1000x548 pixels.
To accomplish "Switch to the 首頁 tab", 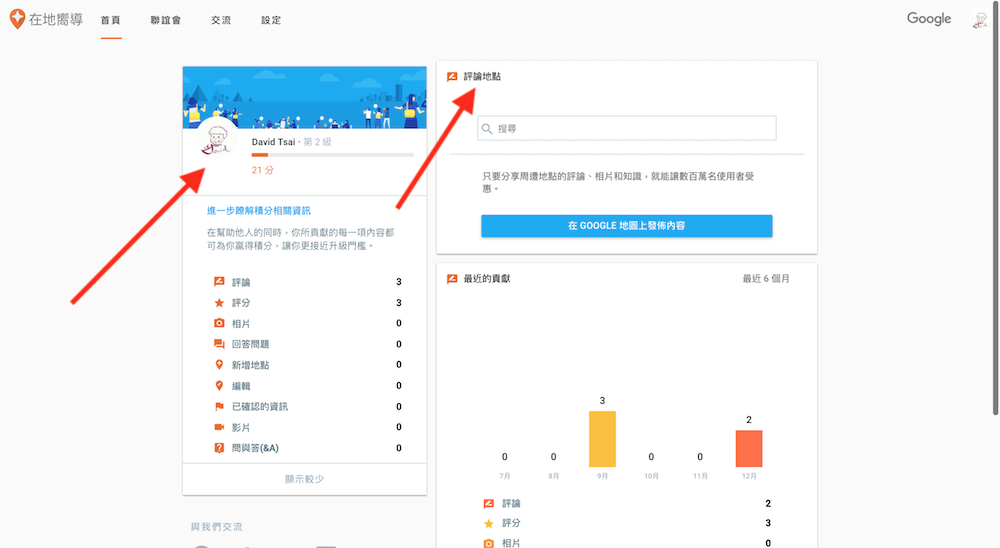I will click(111, 20).
